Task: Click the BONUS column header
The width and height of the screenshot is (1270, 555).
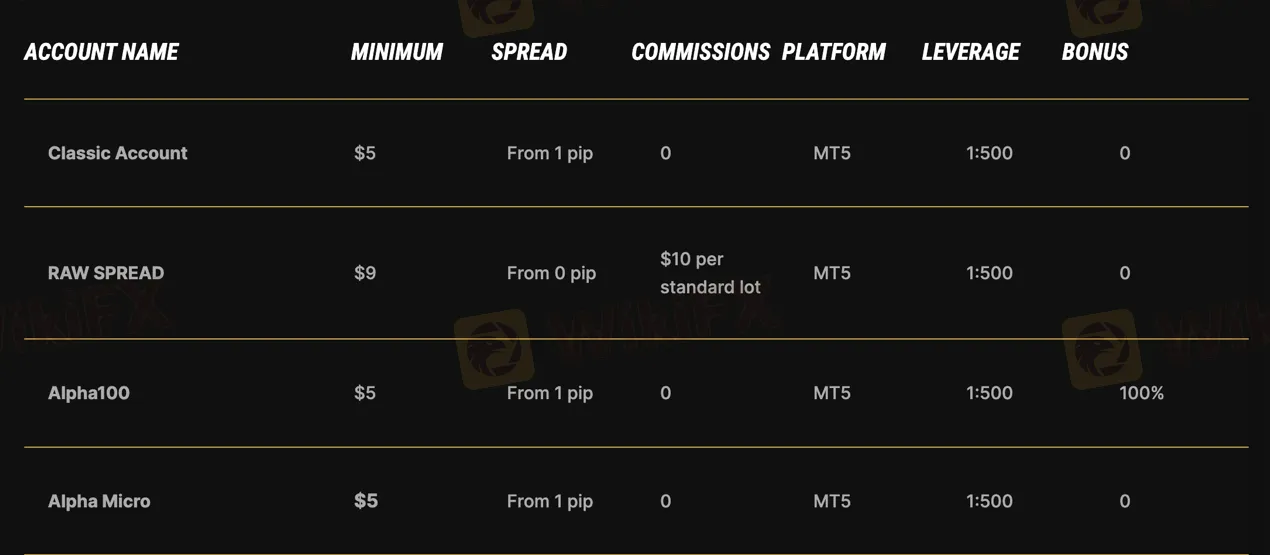Action: coord(1094,52)
